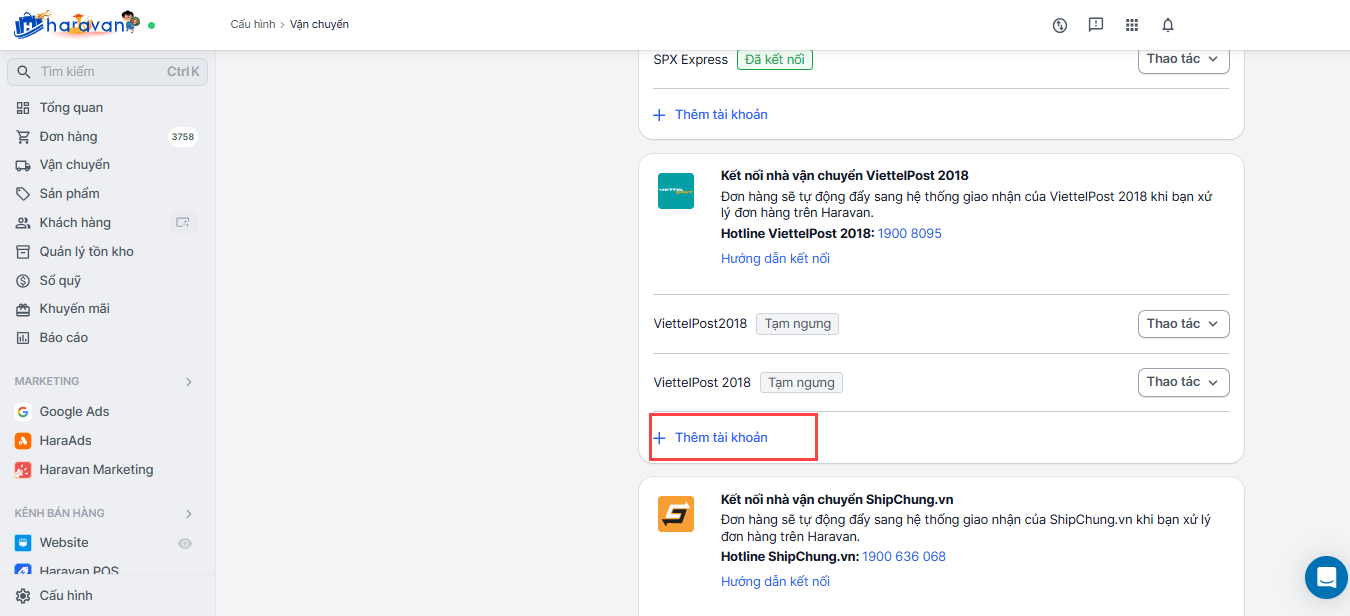The height and width of the screenshot is (616, 1350).
Task: Click the Tổng quan dashboard icon
Action: (x=23, y=108)
